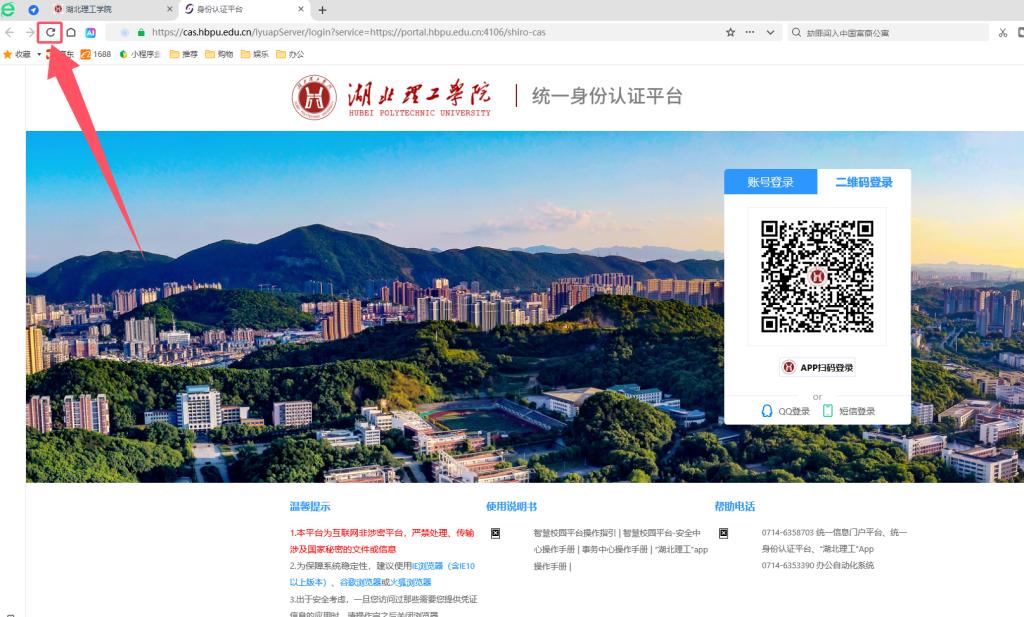Click the back navigation arrow

[10, 32]
